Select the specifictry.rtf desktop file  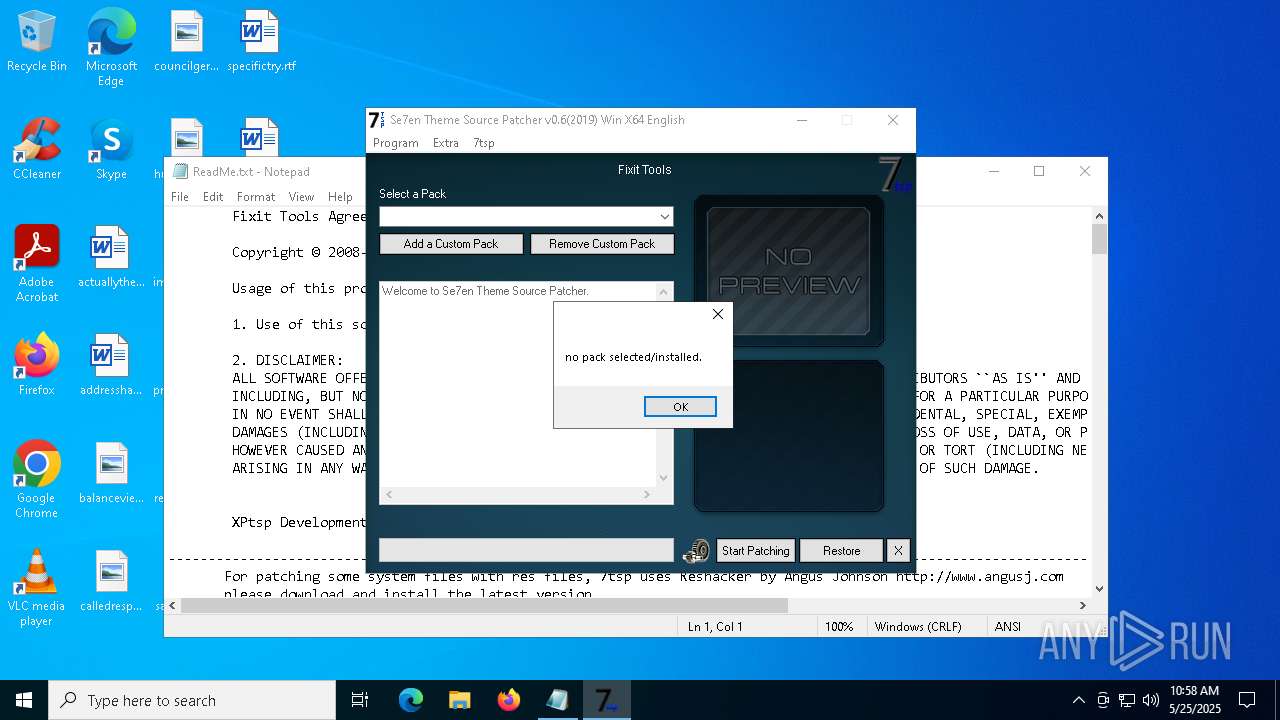click(x=261, y=41)
